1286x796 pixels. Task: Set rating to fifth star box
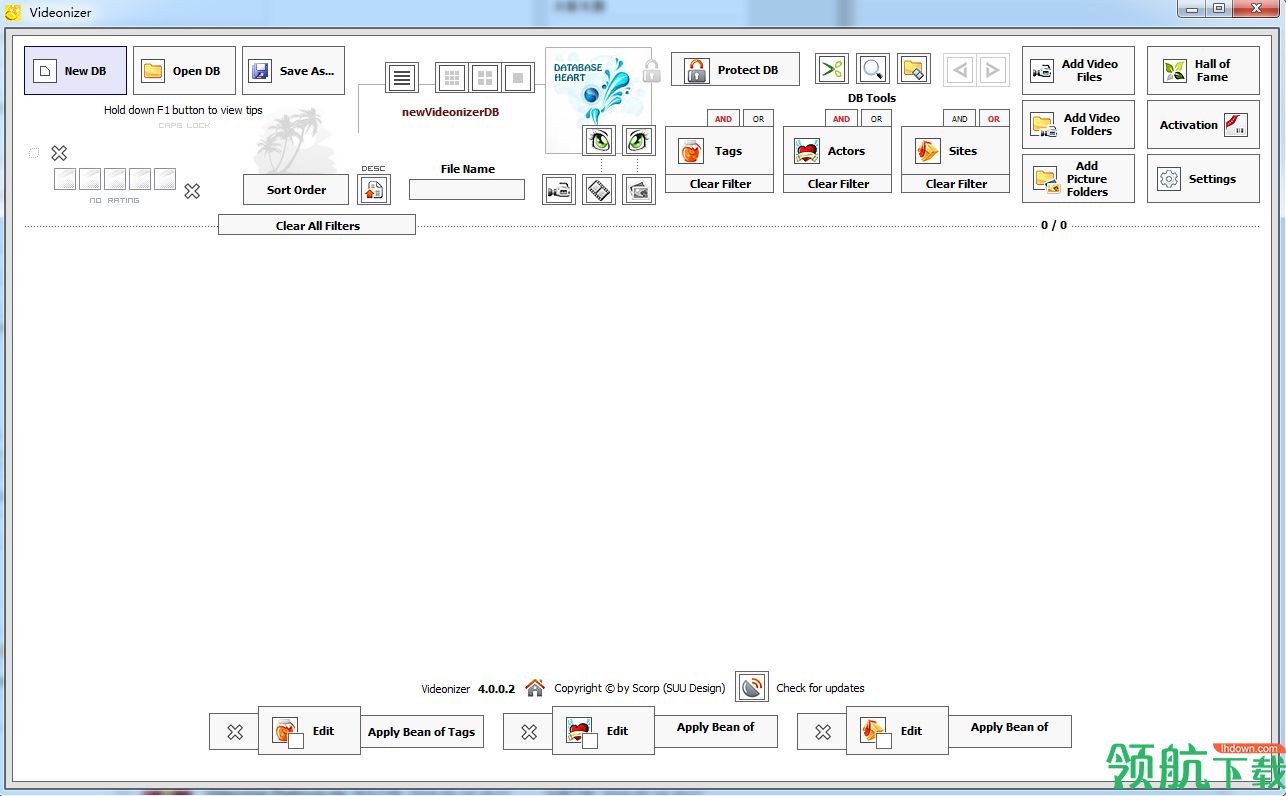165,179
